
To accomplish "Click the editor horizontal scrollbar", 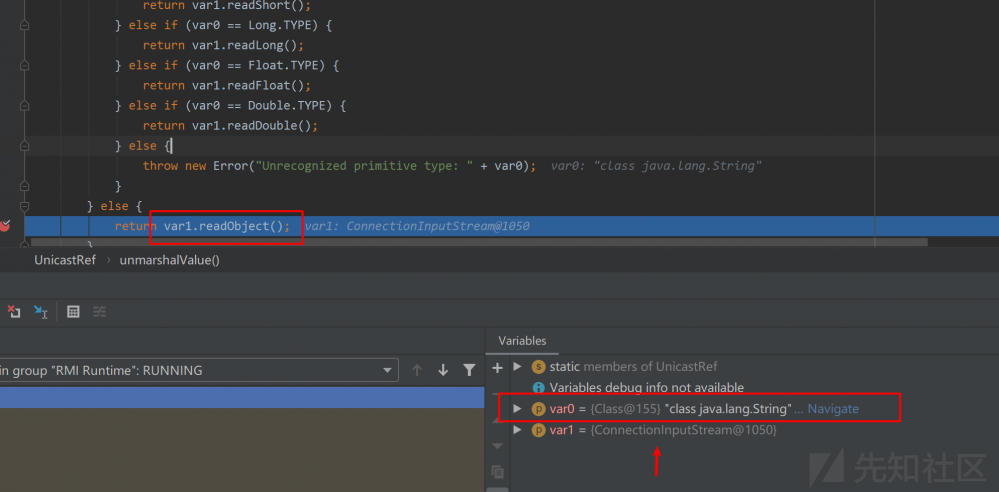I will (479, 242).
